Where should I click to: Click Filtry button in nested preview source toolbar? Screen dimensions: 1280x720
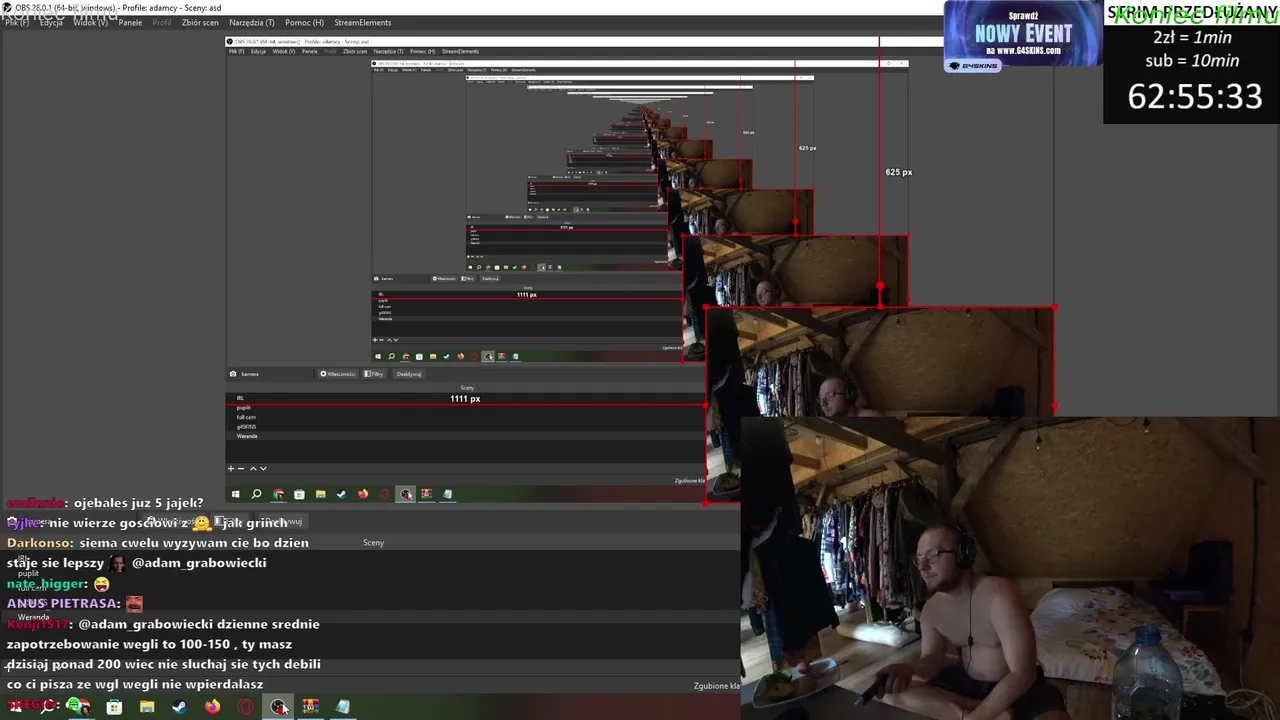[374, 374]
